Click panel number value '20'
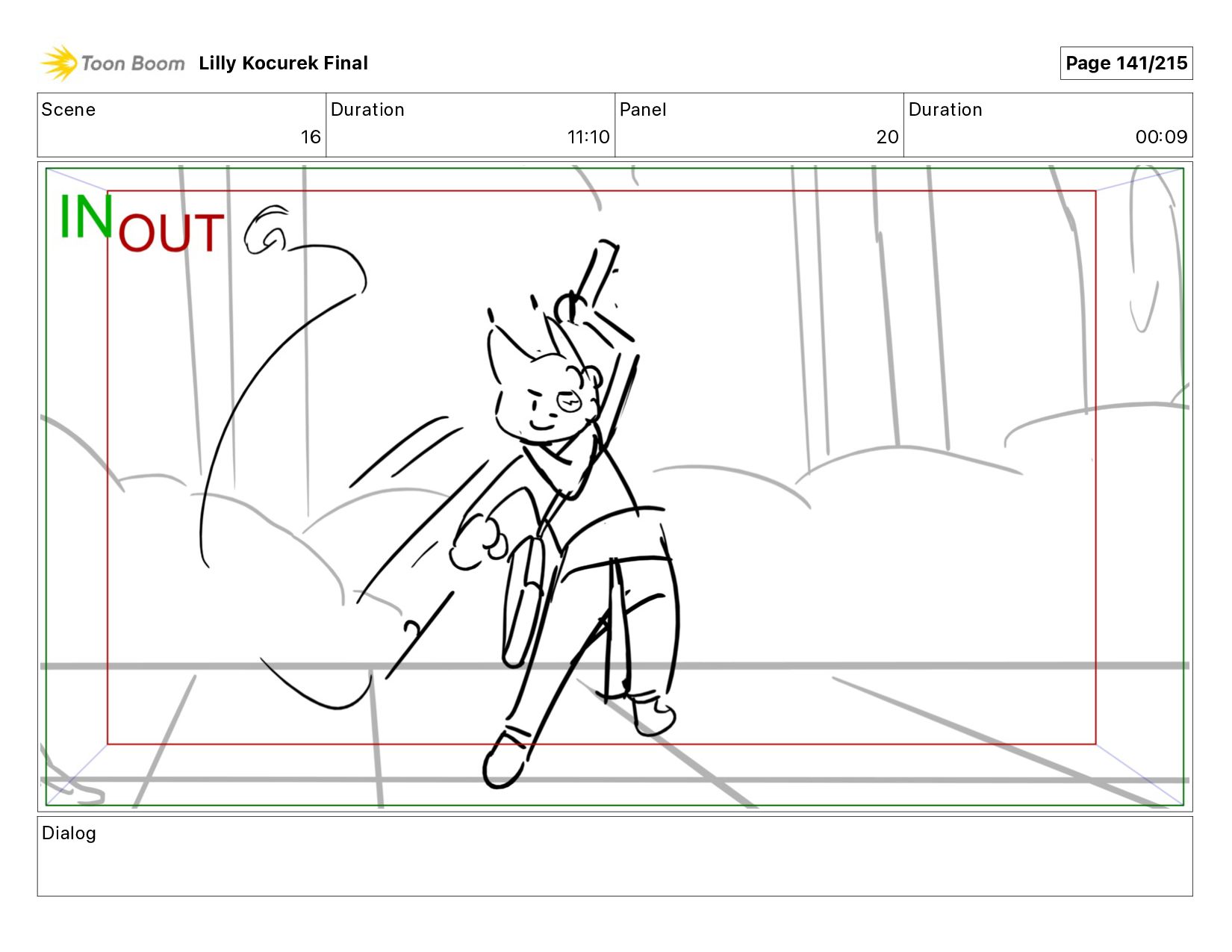Image resolution: width=1232 pixels, height=952 pixels. tap(888, 137)
